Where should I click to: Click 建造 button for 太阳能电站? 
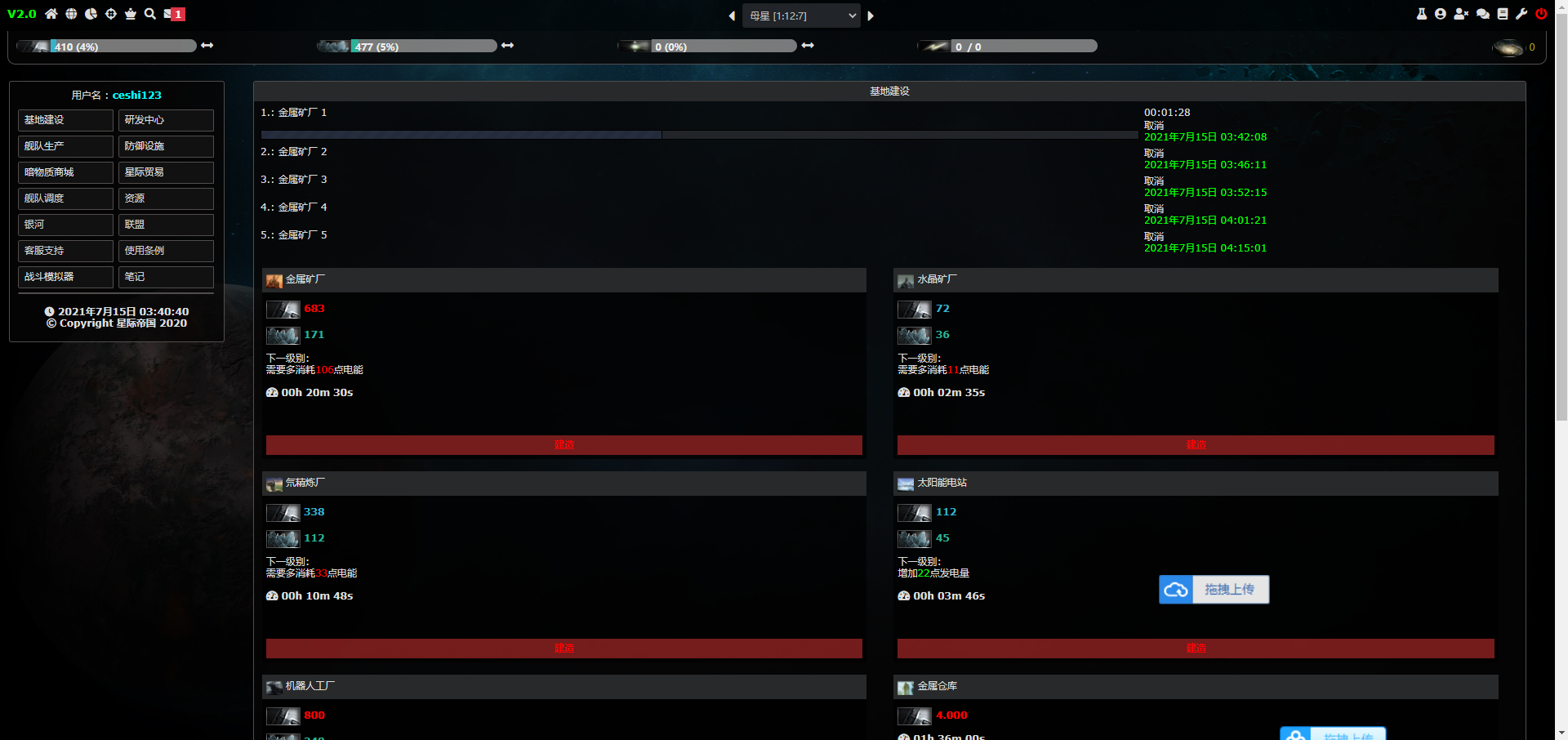point(1196,649)
